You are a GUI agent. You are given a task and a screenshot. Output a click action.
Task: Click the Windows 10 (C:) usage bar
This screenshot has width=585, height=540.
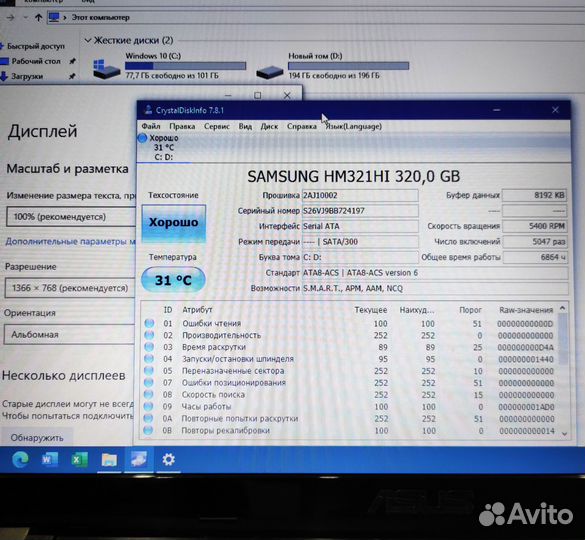tap(185, 66)
